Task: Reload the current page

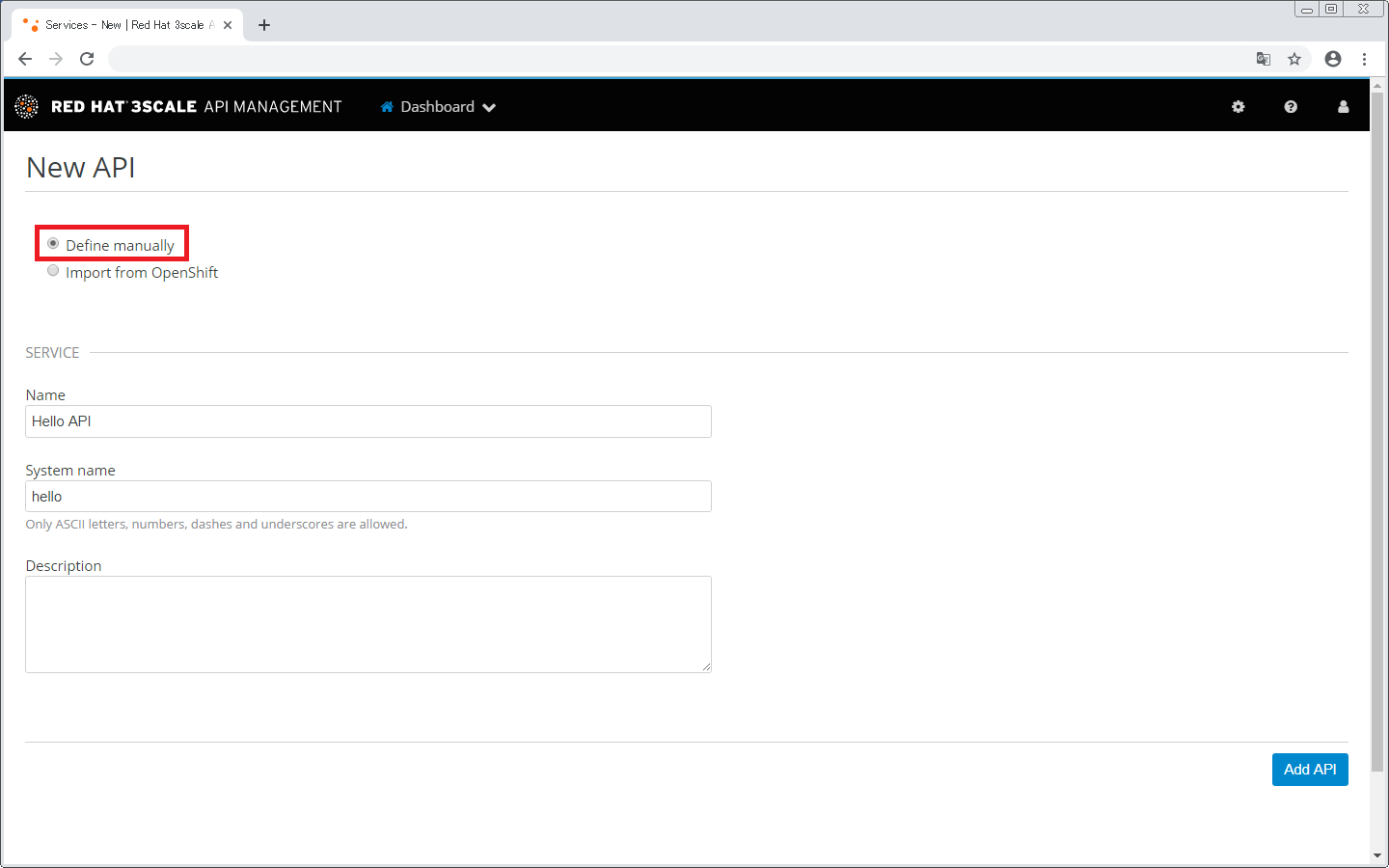Action: pos(87,59)
